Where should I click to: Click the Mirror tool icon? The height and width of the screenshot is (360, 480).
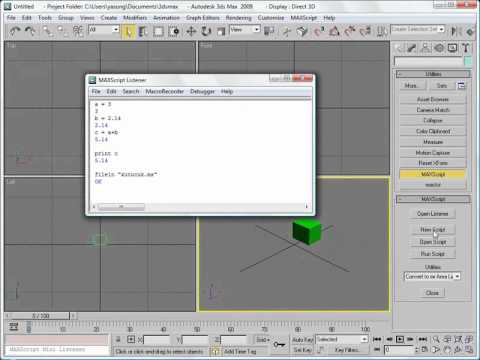tap(456, 31)
